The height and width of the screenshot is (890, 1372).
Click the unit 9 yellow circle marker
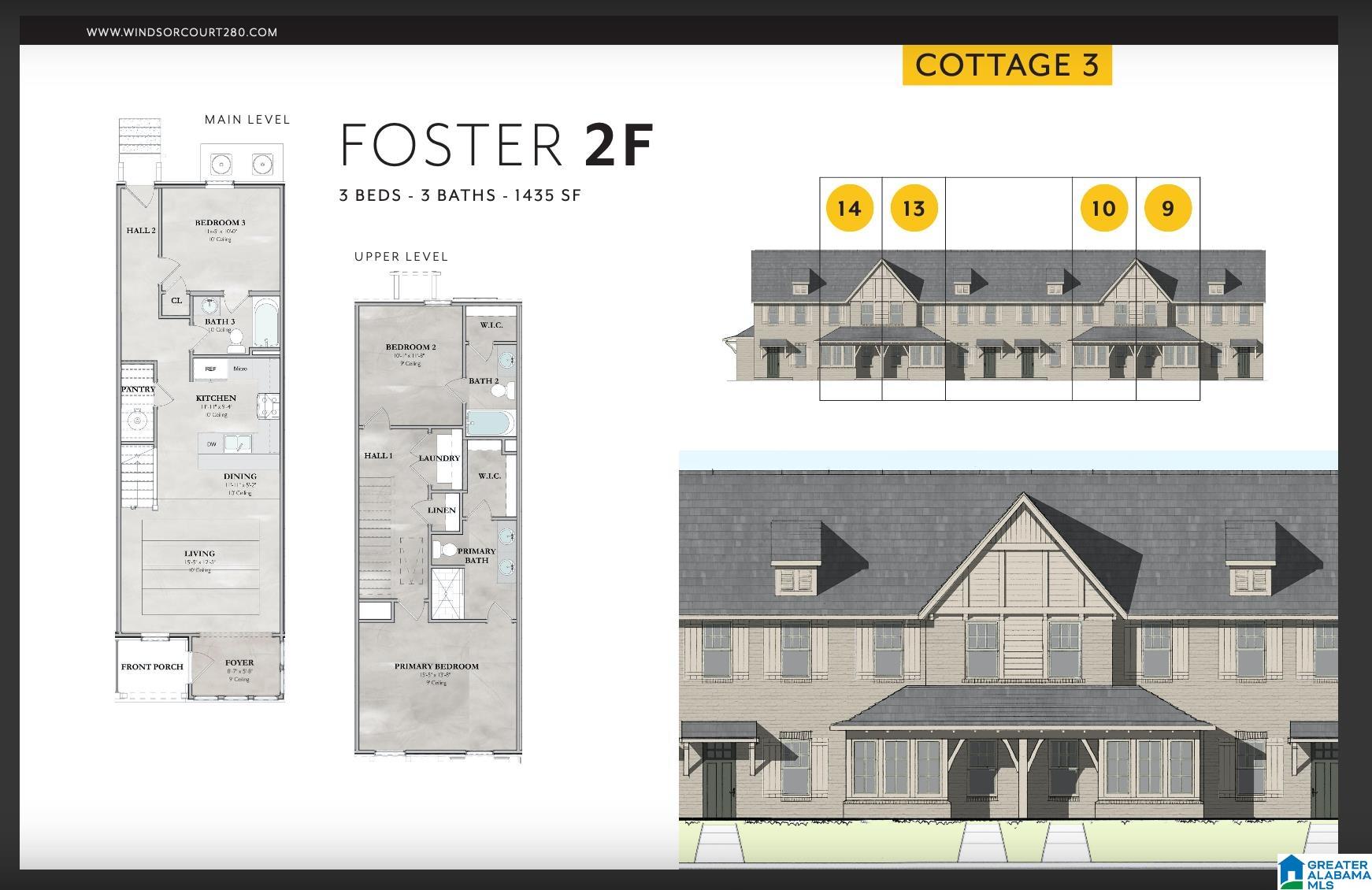click(1167, 209)
